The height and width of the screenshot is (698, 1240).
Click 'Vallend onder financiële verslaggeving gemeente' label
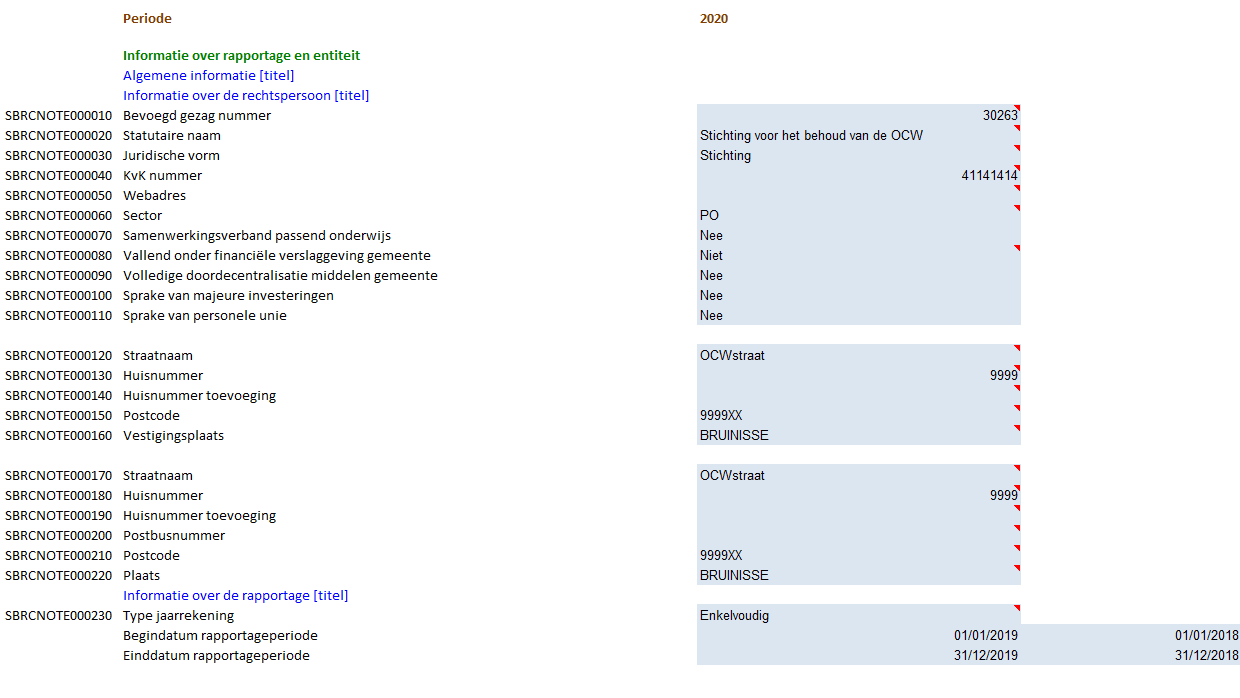tap(277, 256)
